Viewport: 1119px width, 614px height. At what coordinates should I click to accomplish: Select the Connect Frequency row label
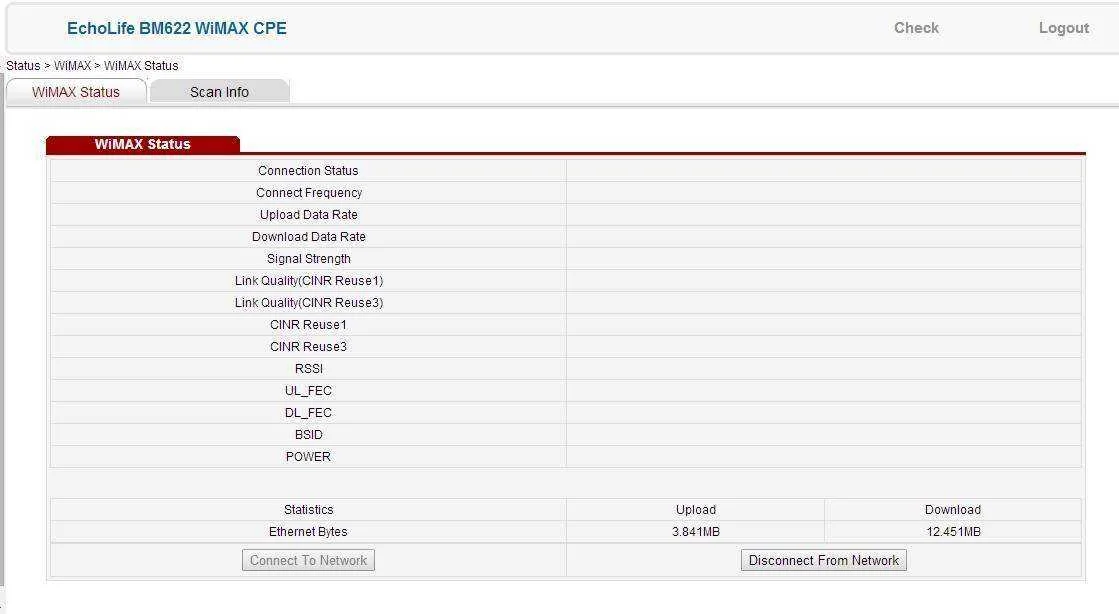pyautogui.click(x=308, y=193)
